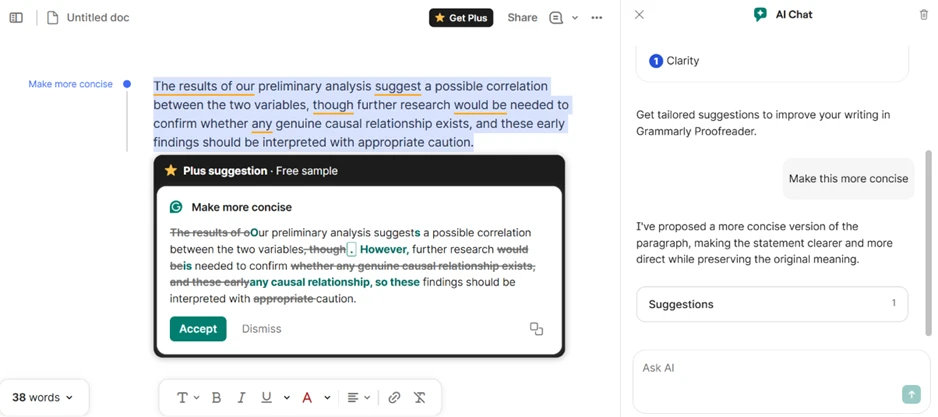Click the blue dot suggestion marker
Screen dimensions: 938x417
(127, 84)
